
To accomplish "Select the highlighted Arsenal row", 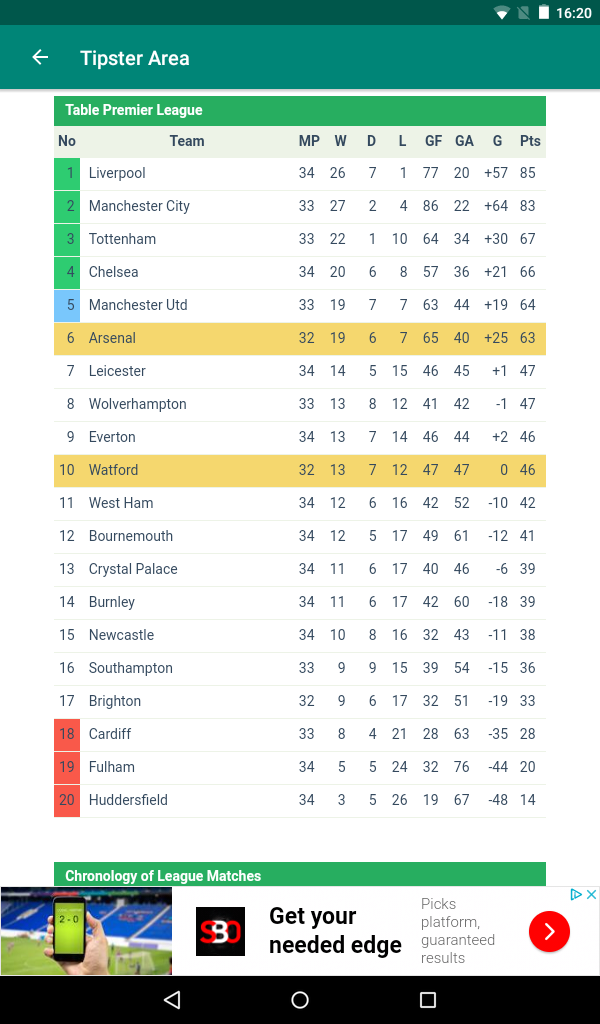I will pyautogui.click(x=300, y=338).
